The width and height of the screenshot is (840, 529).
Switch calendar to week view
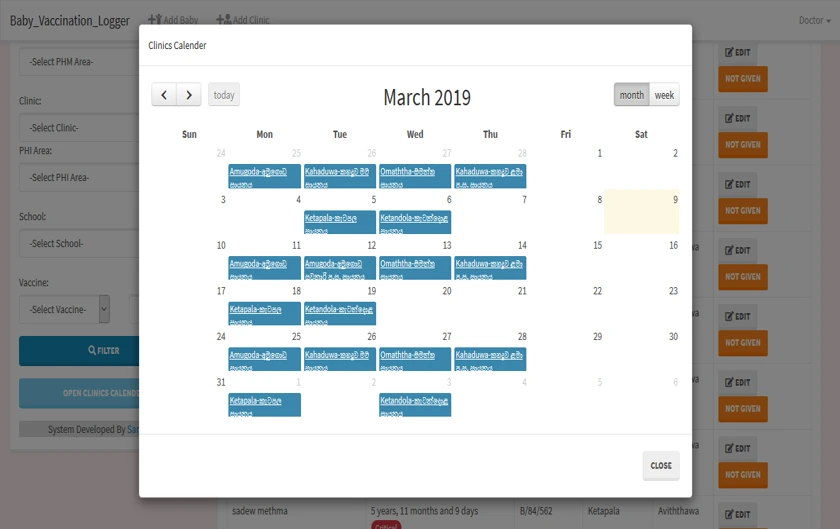point(664,95)
